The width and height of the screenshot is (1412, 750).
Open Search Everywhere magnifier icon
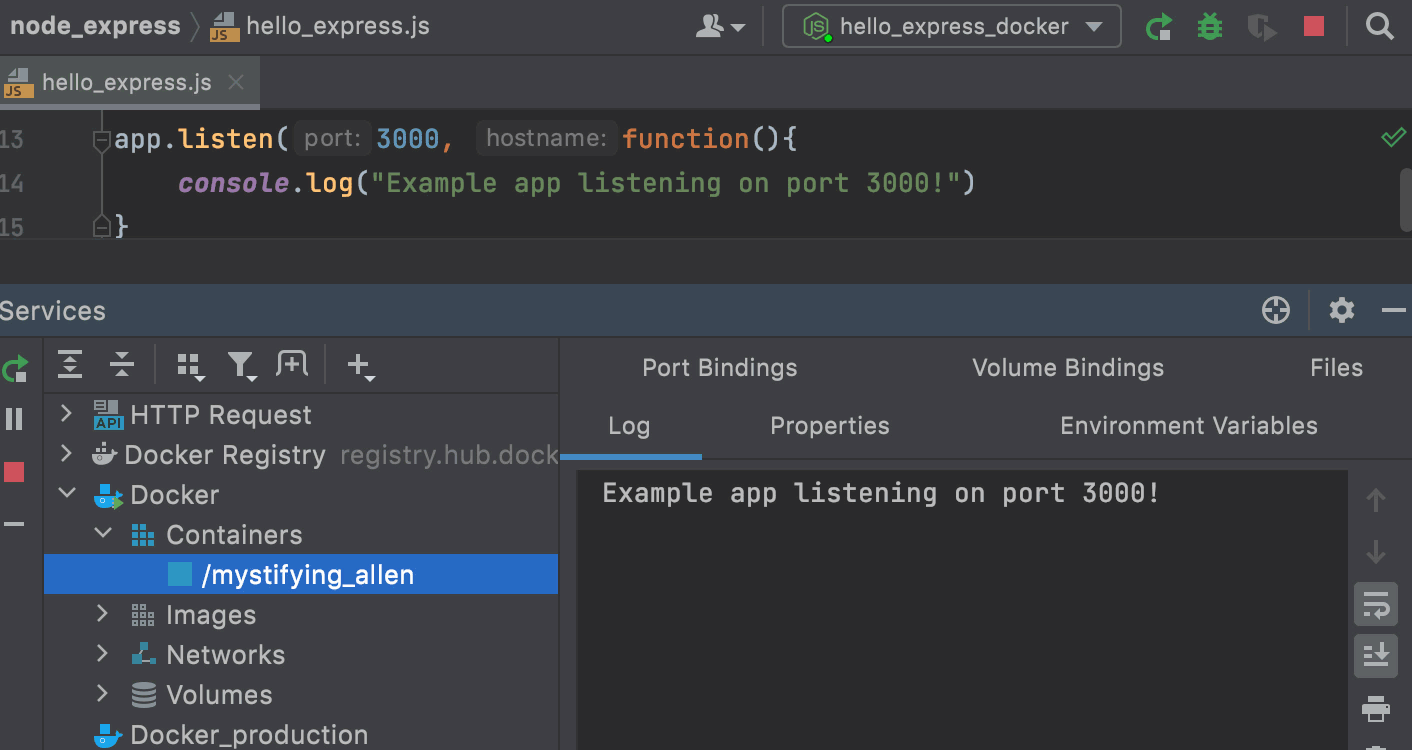click(1380, 27)
